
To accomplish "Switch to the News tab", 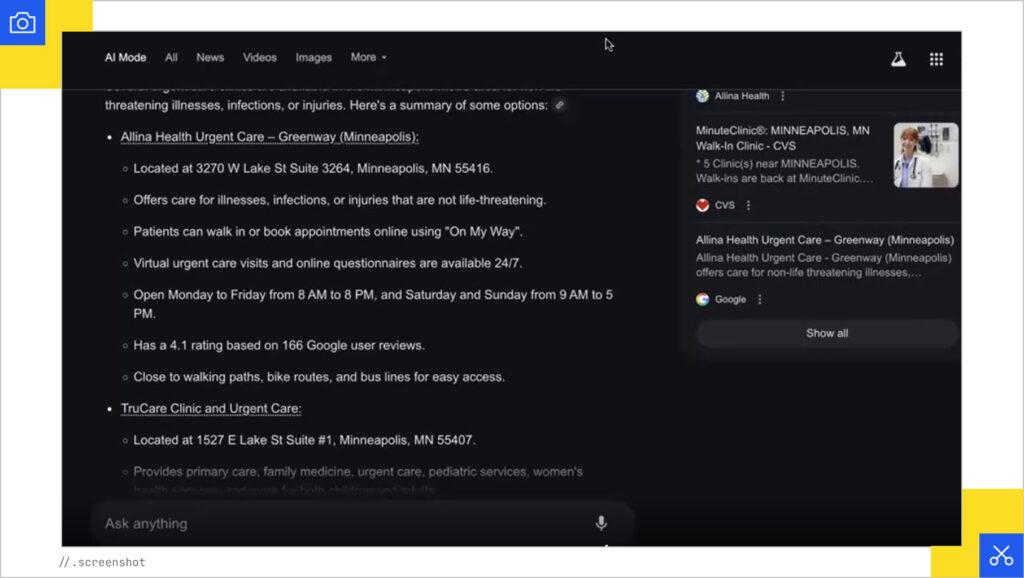I will [210, 57].
